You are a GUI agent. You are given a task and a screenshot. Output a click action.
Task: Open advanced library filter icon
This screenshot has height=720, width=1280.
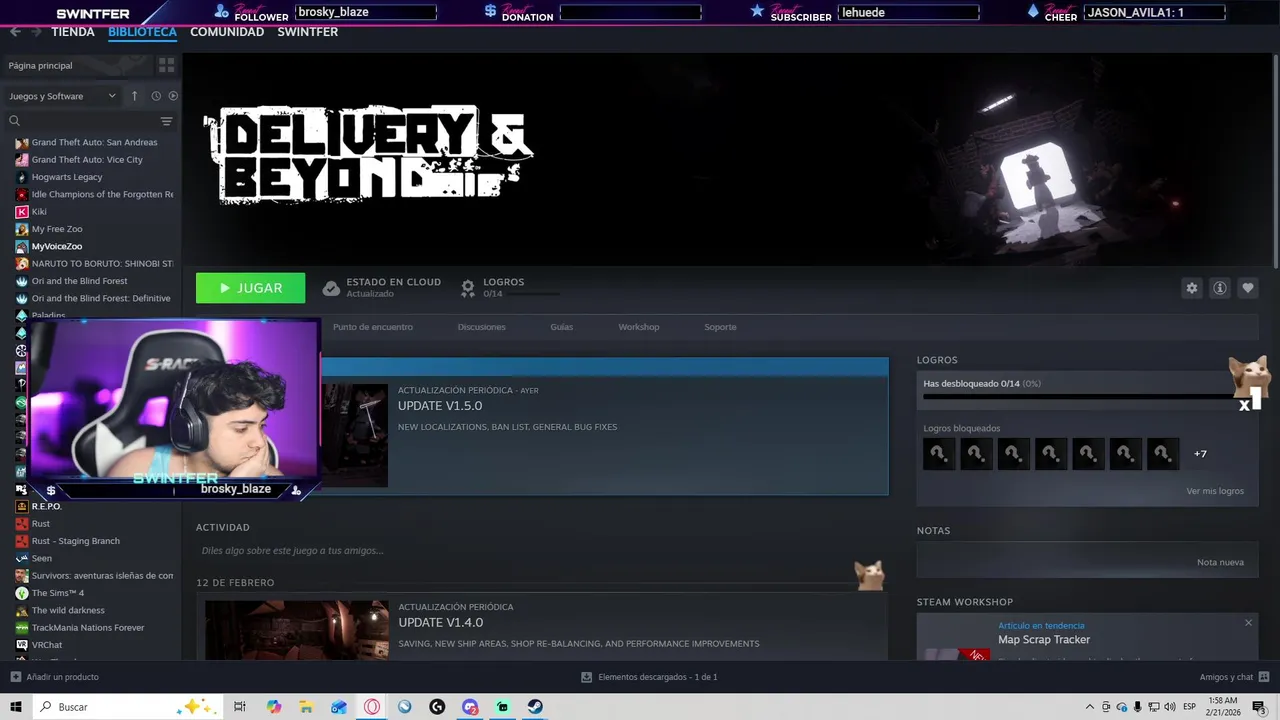[x=166, y=121]
